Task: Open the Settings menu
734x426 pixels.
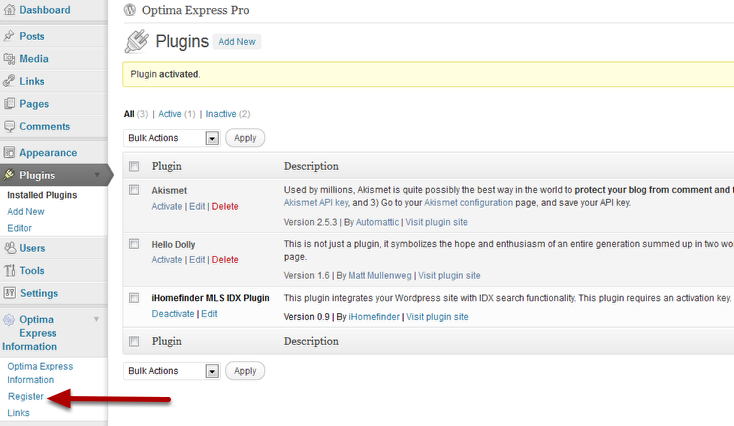Action: coord(39,293)
